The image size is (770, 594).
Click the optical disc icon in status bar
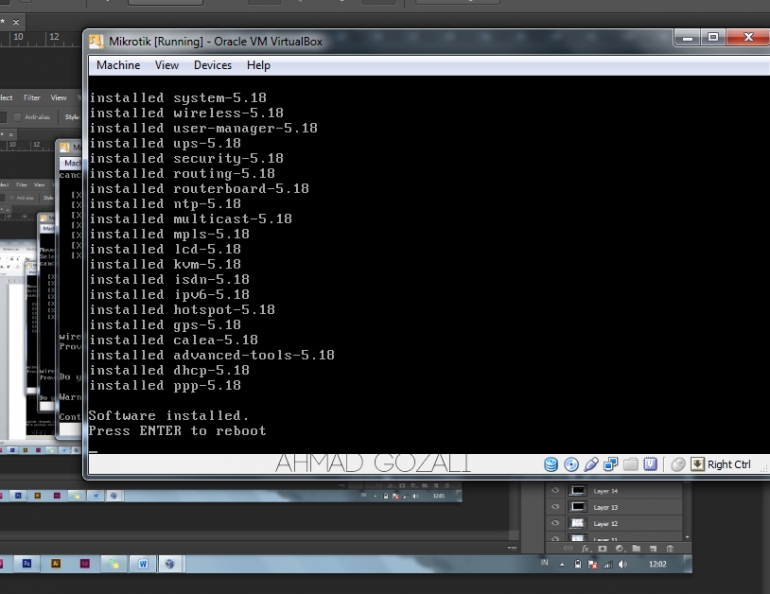[571, 464]
